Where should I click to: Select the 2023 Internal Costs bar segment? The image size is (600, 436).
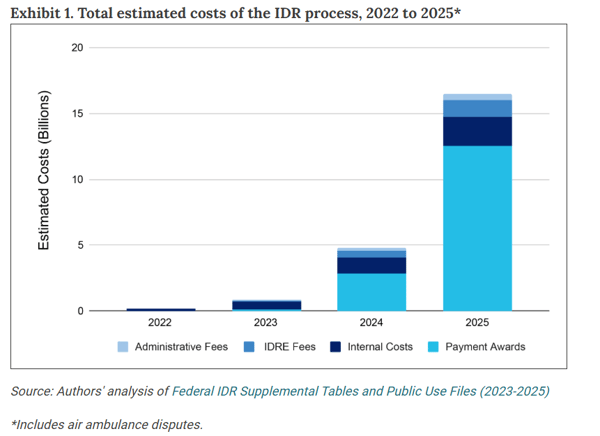click(x=266, y=305)
